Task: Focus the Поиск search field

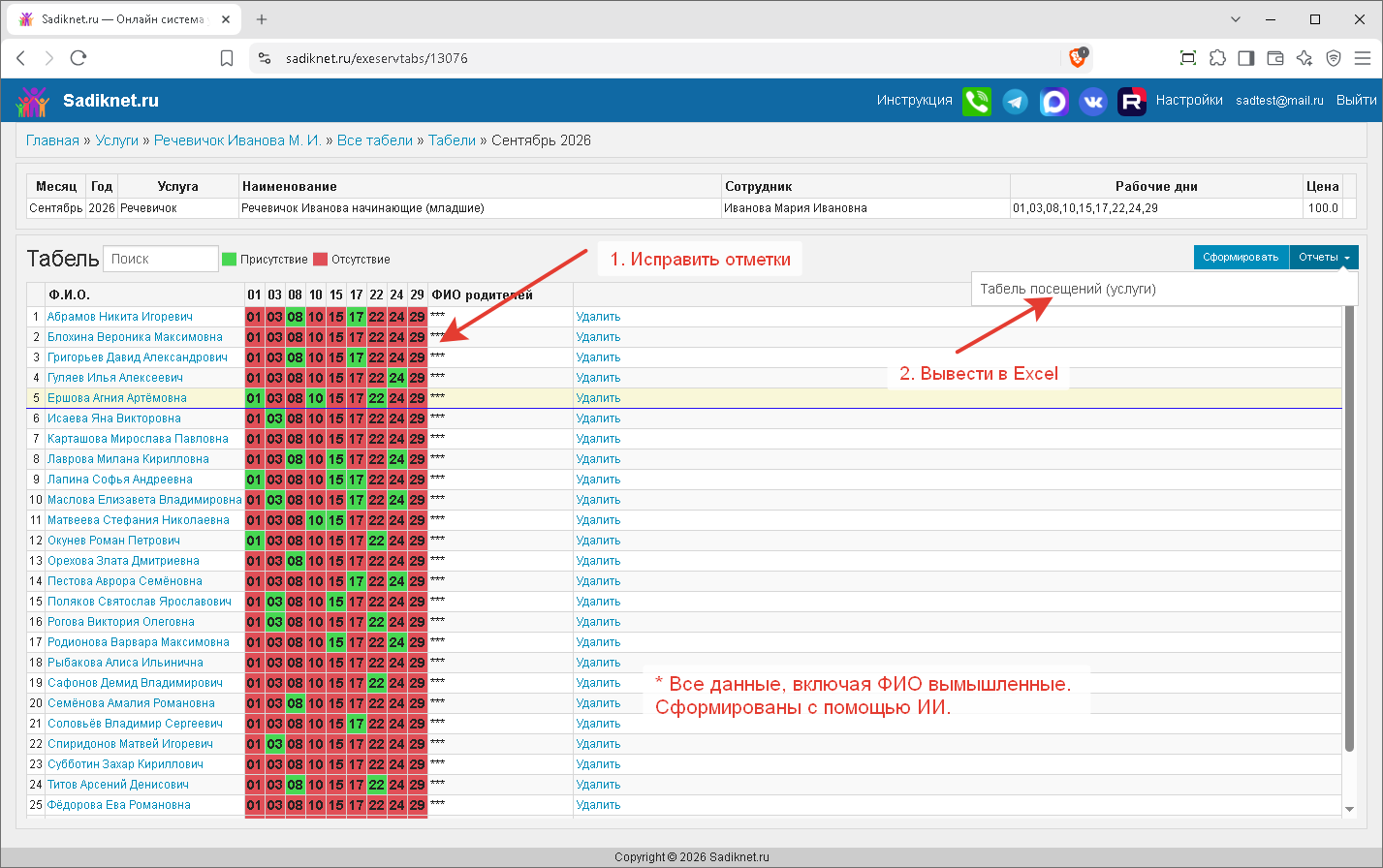Action: click(161, 259)
